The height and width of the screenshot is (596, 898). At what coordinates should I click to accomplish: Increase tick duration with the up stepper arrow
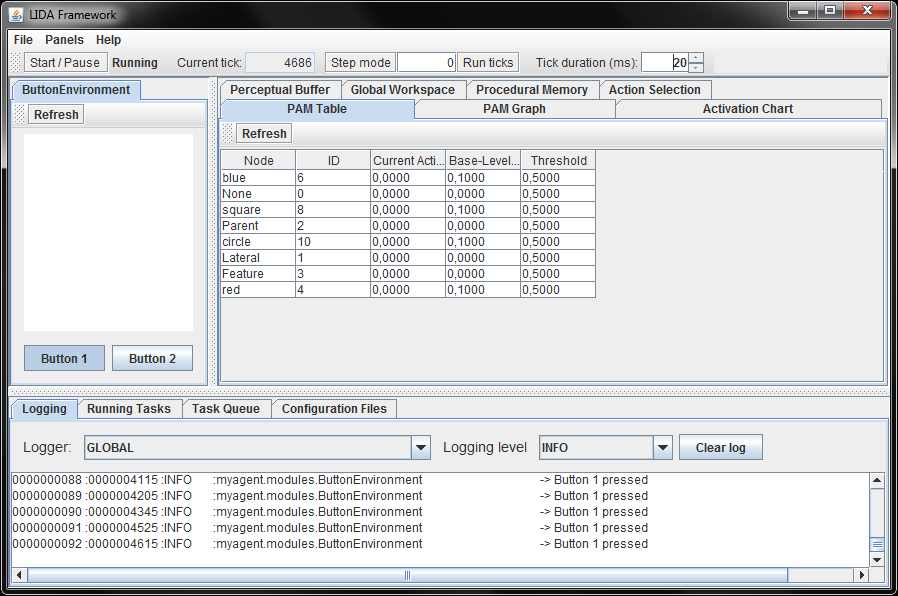click(x=696, y=57)
